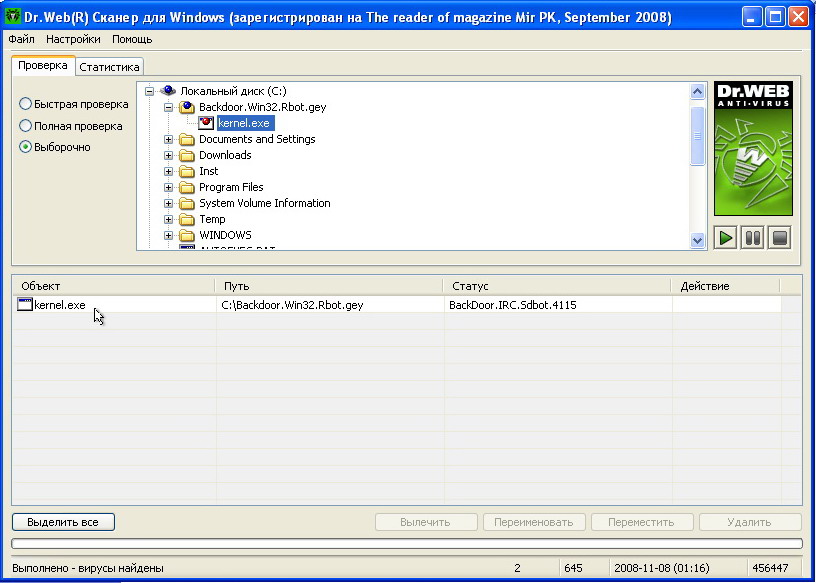Sort by the Объект column header
This screenshot has height=583, width=816.
(113, 286)
